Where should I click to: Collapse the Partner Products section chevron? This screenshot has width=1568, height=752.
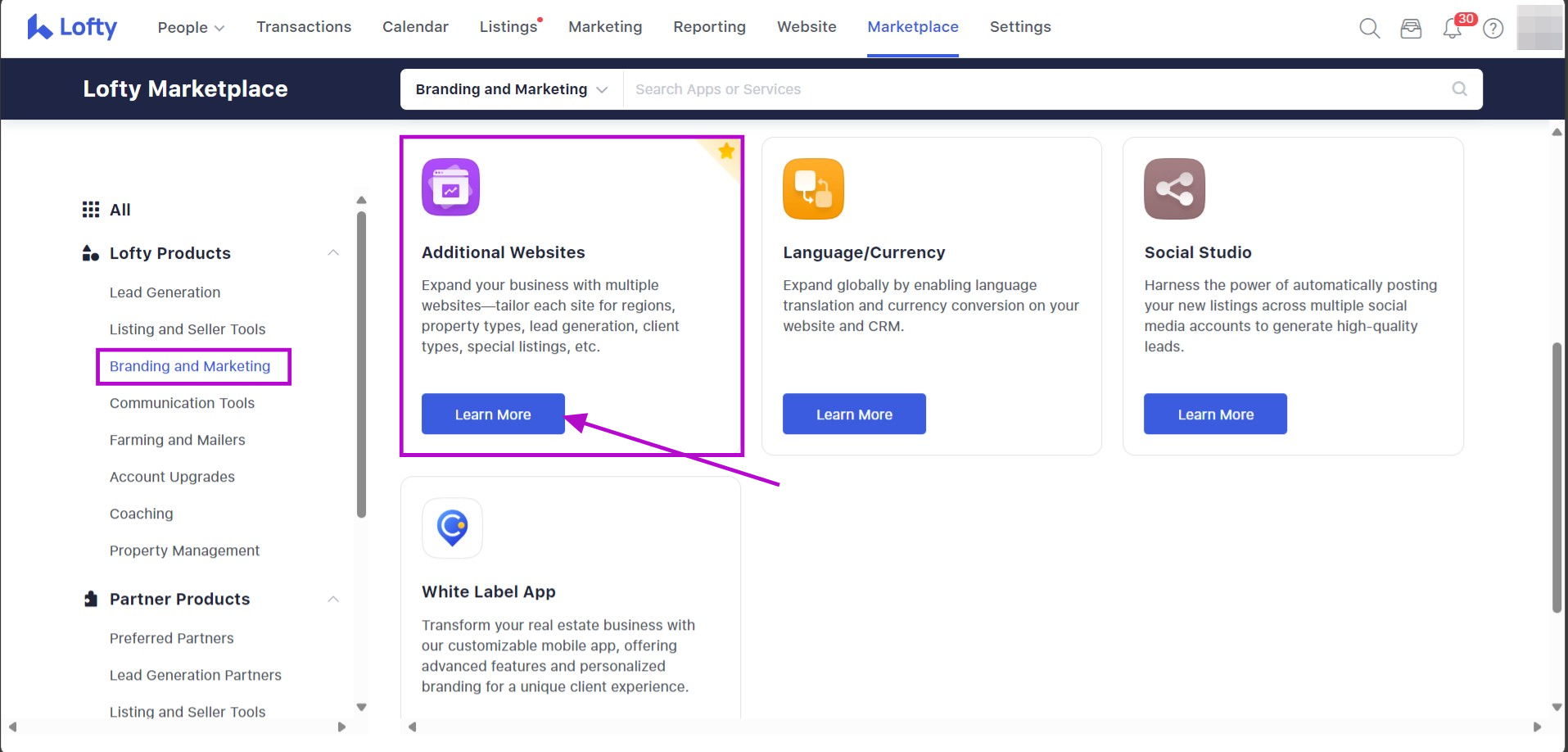333,599
